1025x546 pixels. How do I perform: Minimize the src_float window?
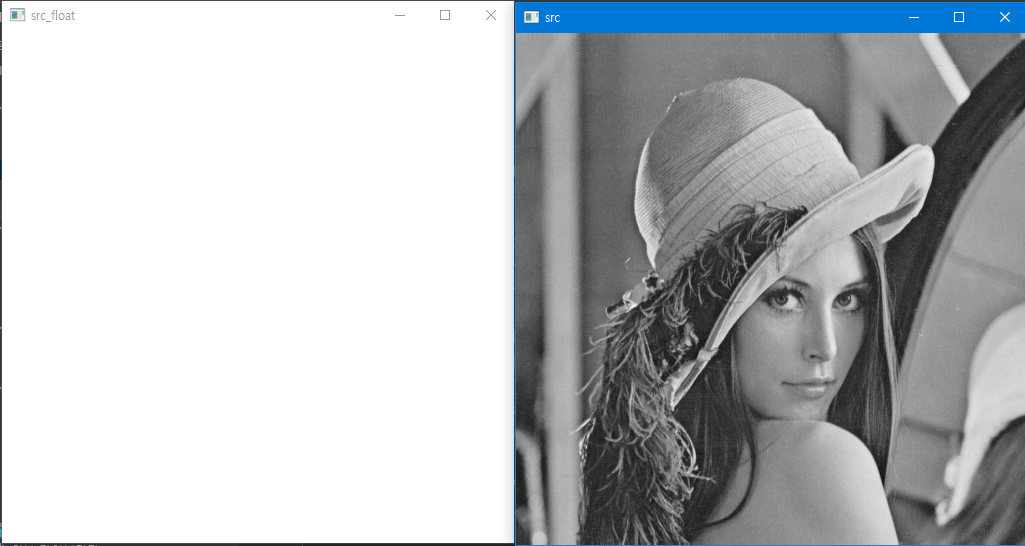(400, 15)
